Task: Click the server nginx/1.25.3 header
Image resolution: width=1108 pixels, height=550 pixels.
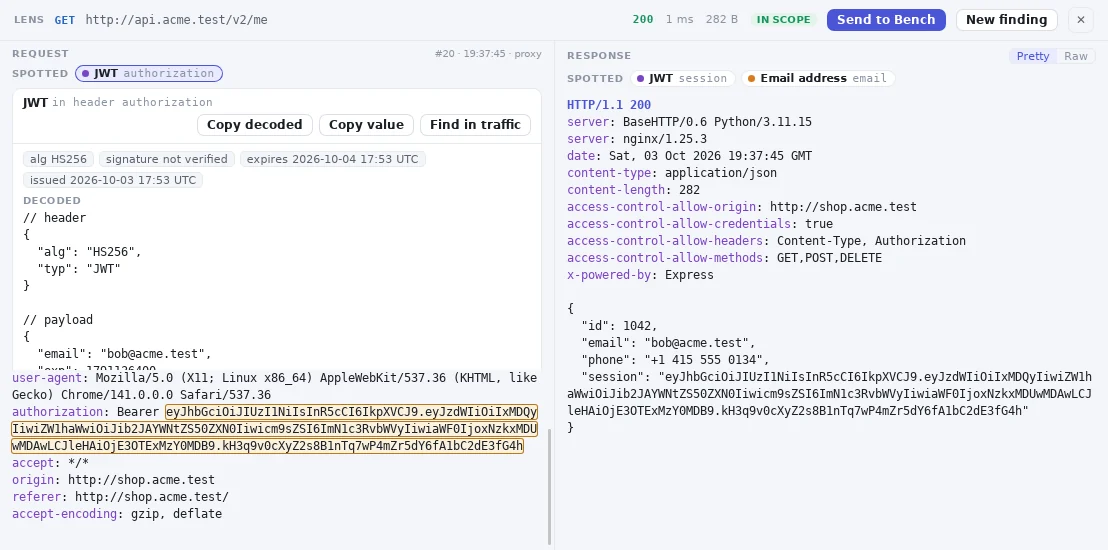Action: 637,139
